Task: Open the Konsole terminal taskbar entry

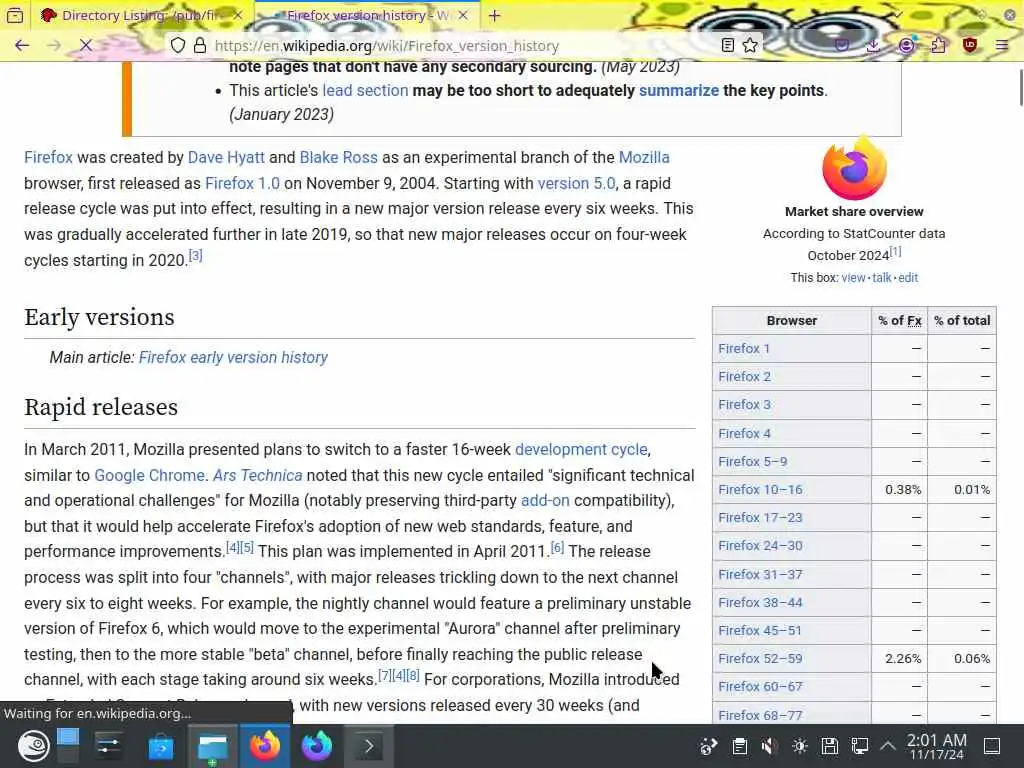Action: [368, 746]
